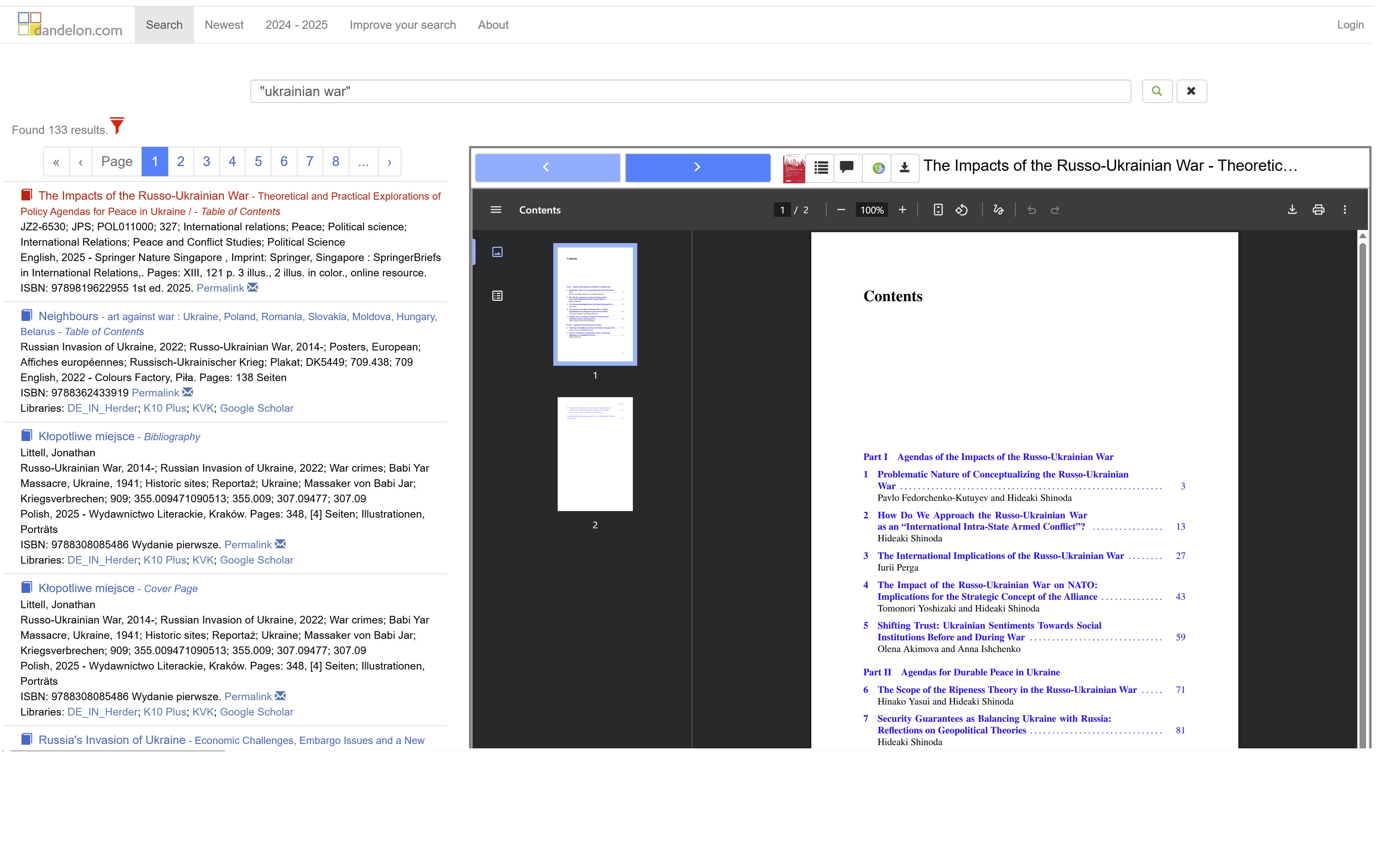Click the Login link
This screenshot has height=844, width=1400.
(x=1350, y=24)
